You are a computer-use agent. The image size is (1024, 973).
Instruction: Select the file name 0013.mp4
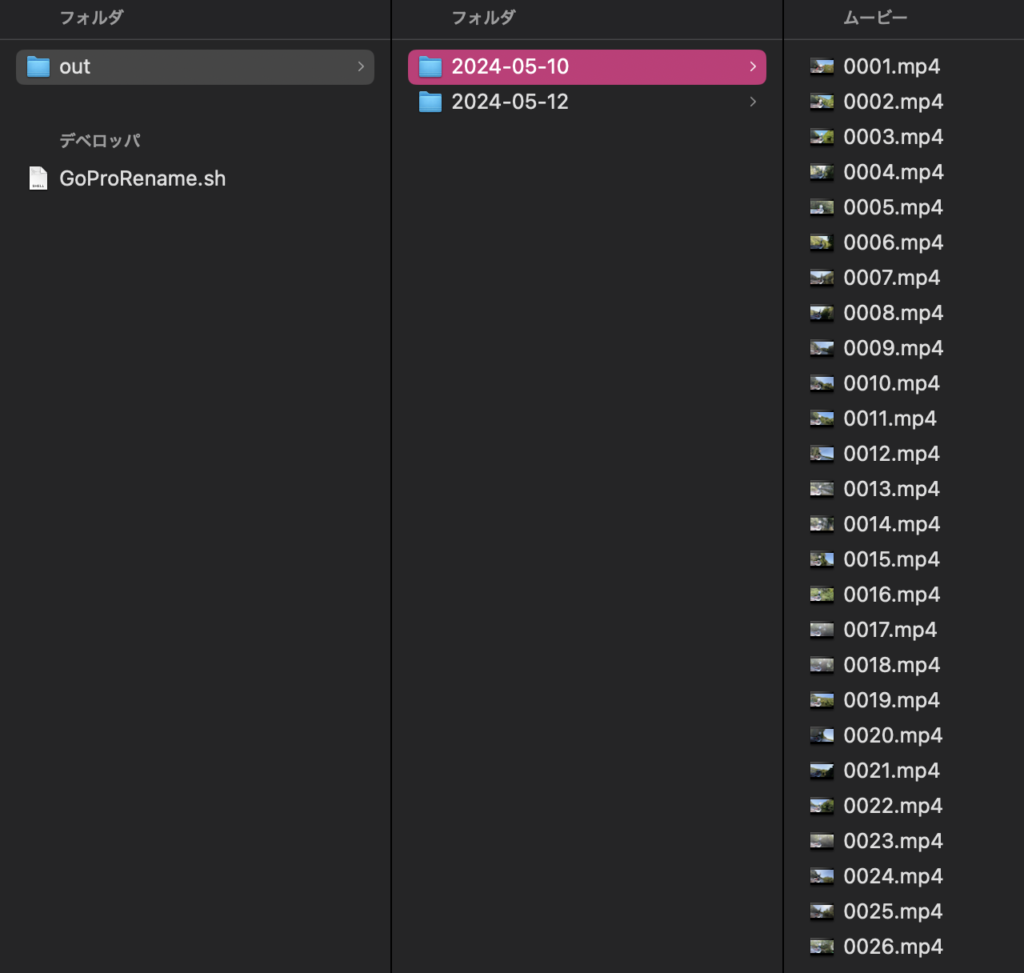pos(891,489)
